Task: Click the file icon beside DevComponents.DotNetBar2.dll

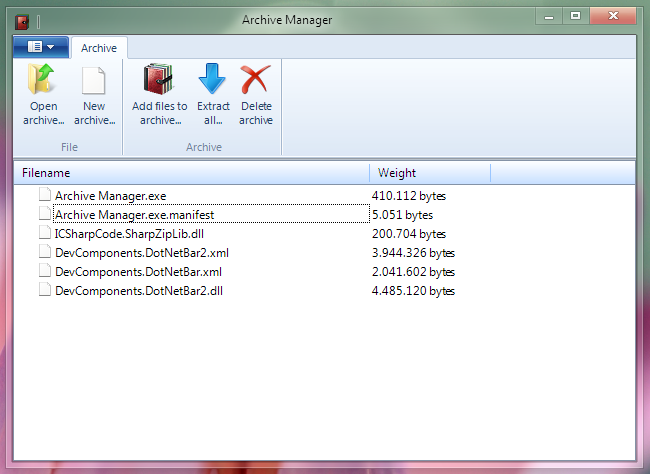Action: 45,289
